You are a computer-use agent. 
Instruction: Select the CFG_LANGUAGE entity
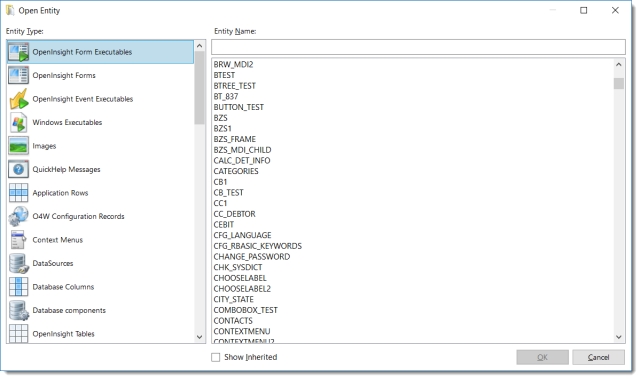click(x=242, y=235)
